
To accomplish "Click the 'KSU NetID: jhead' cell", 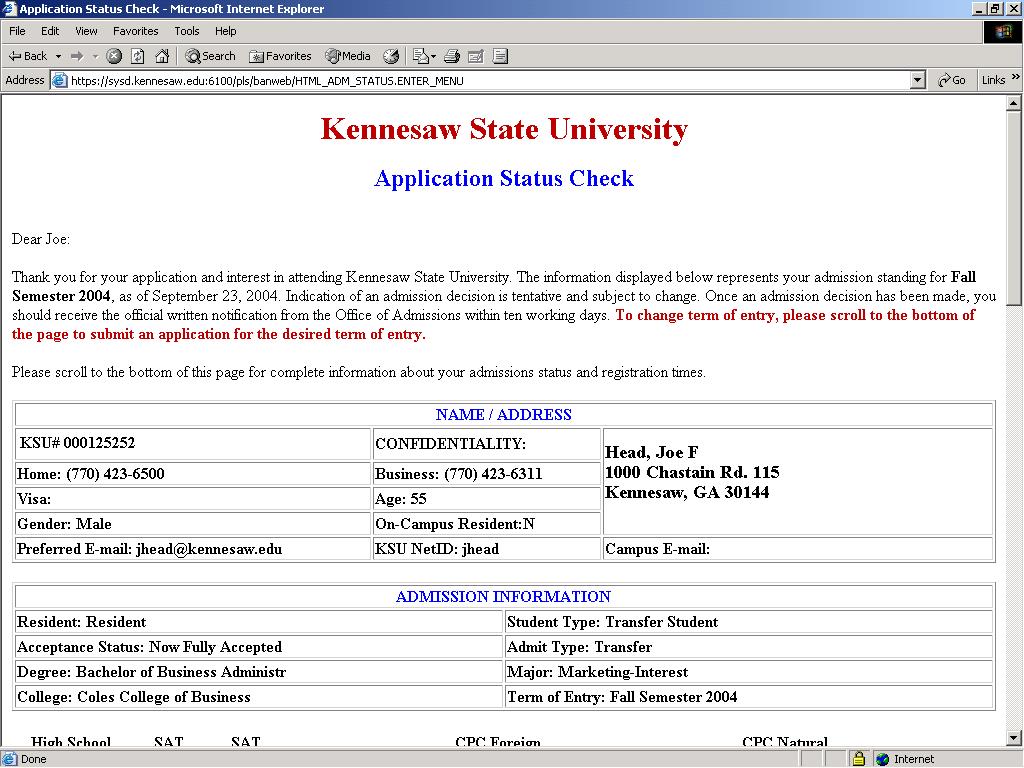I will (x=486, y=549).
